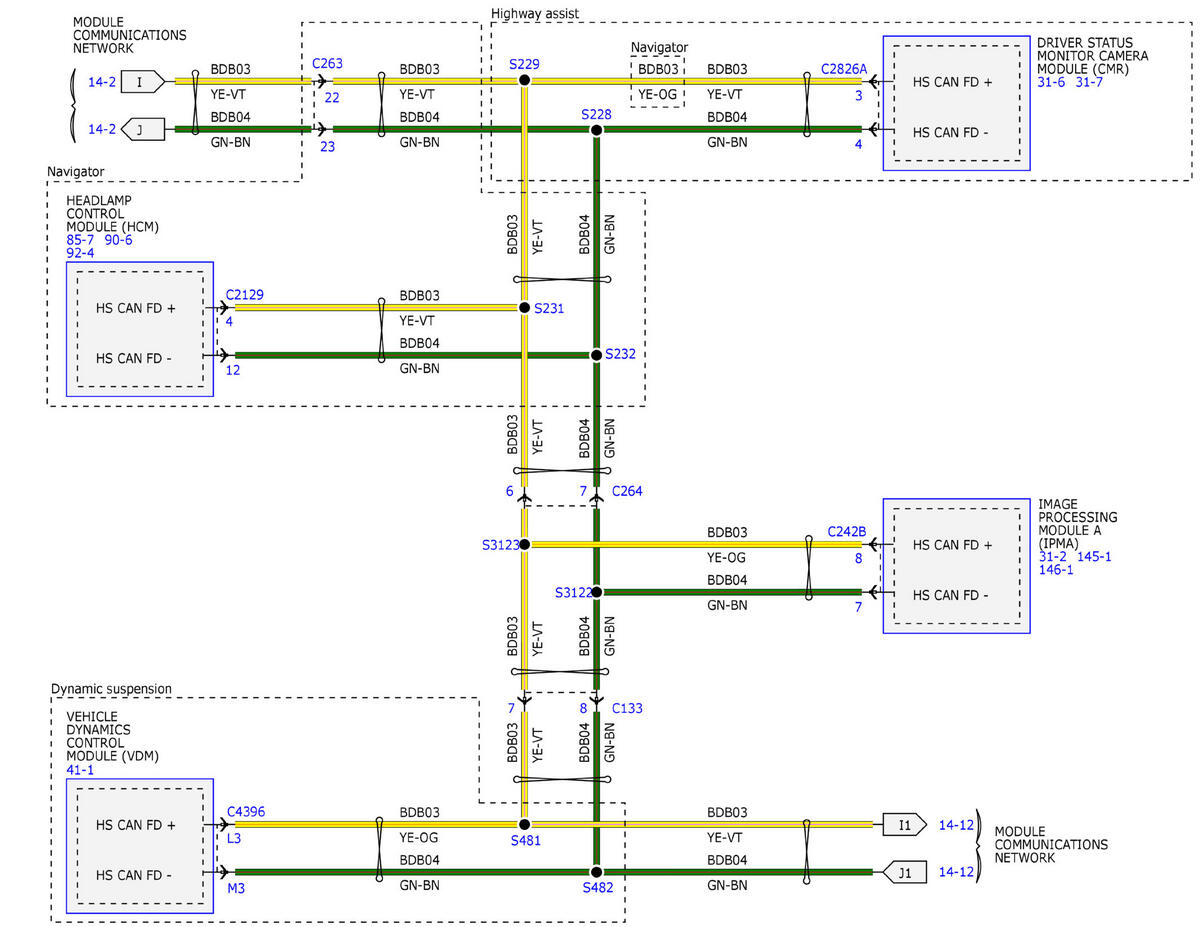Follow the 41-1 VDM reference
Viewport: 1200px width, 927px height.
(x=81, y=770)
